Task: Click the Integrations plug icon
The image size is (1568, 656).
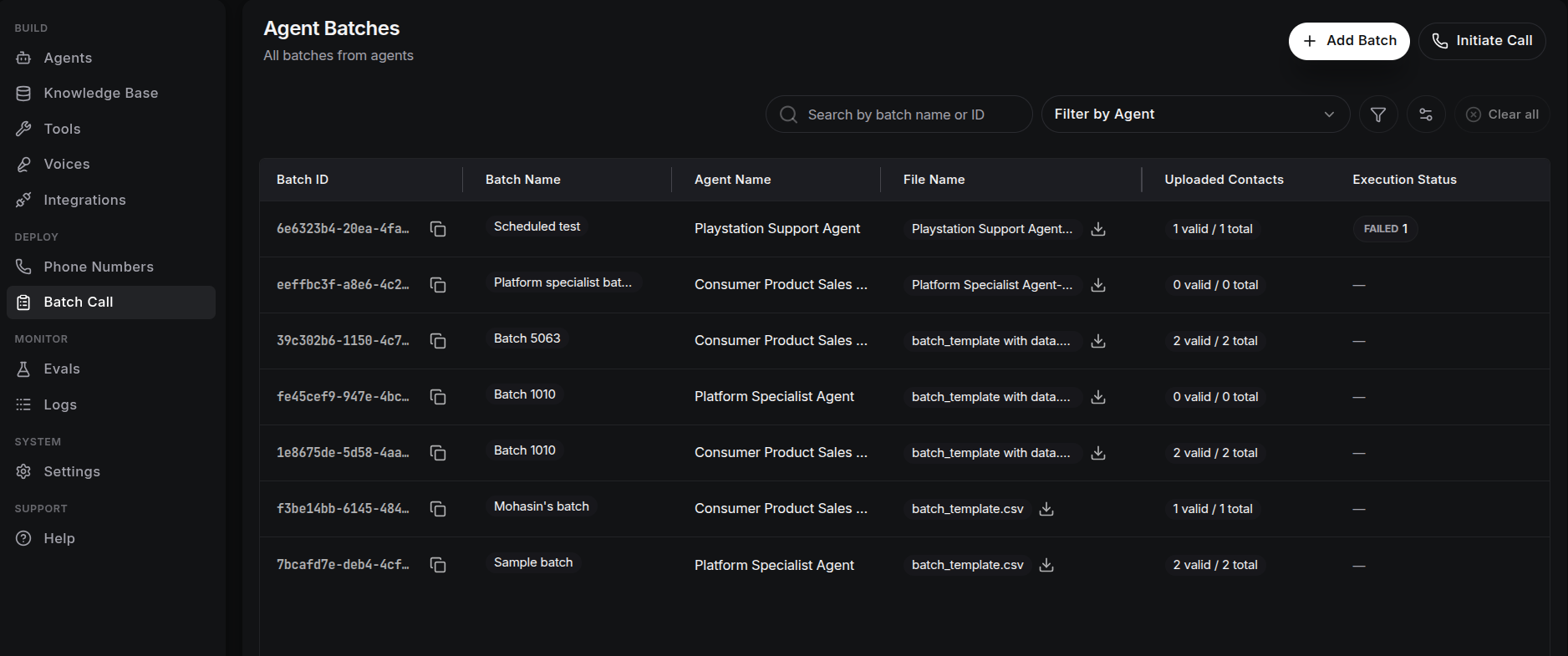Action: (x=23, y=200)
